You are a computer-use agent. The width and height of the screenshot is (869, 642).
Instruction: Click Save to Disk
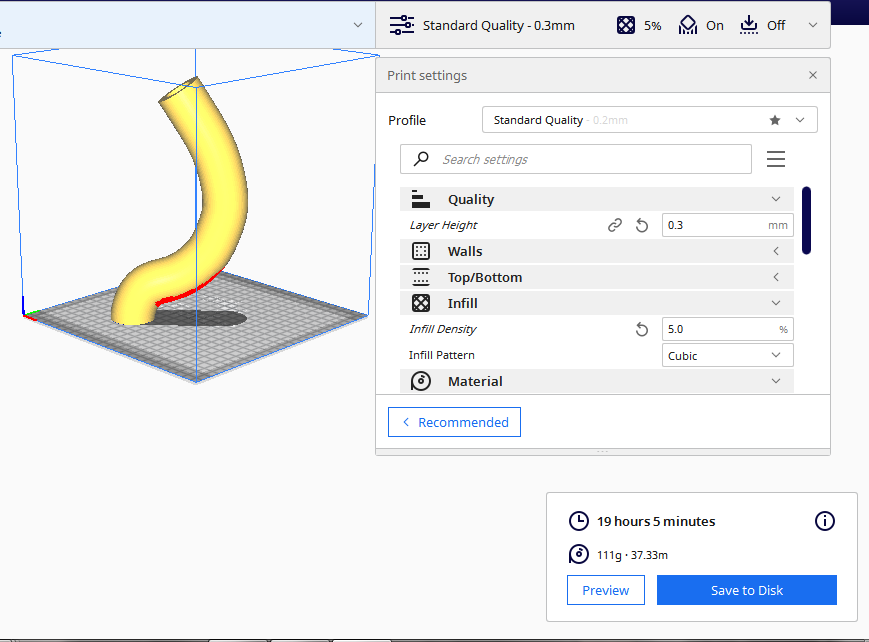click(x=747, y=590)
